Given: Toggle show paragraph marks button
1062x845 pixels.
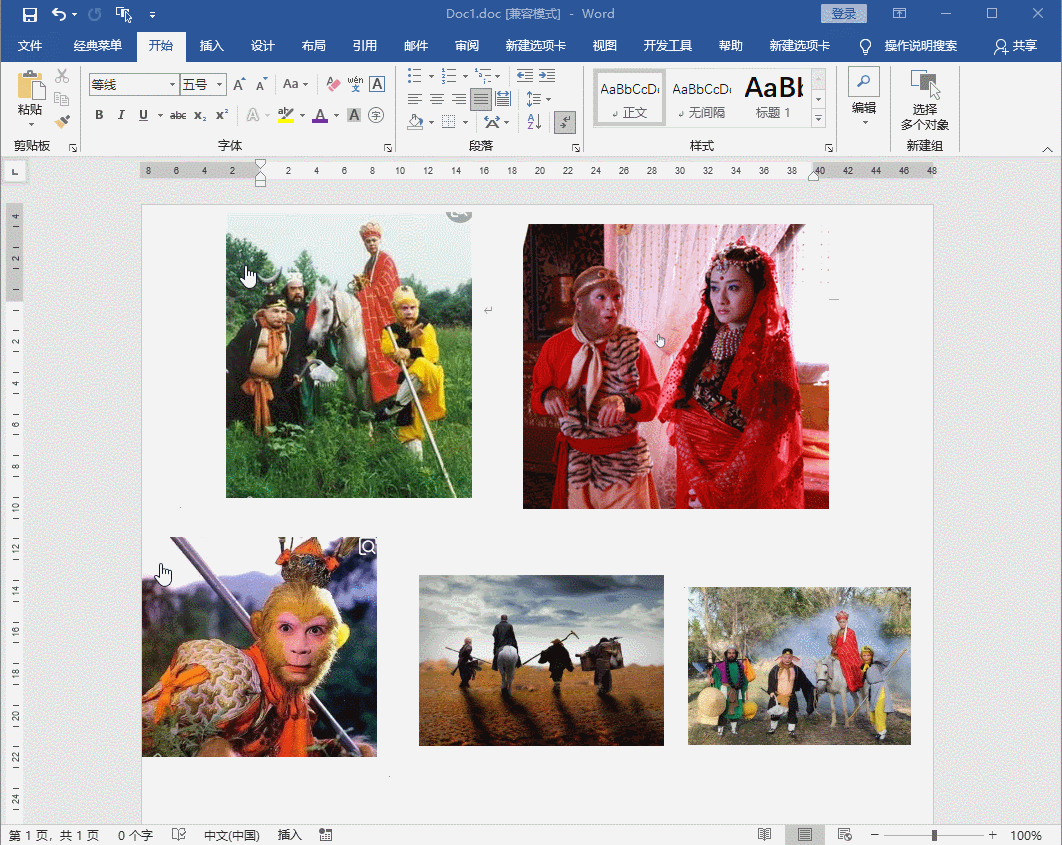Looking at the screenshot, I should [565, 122].
